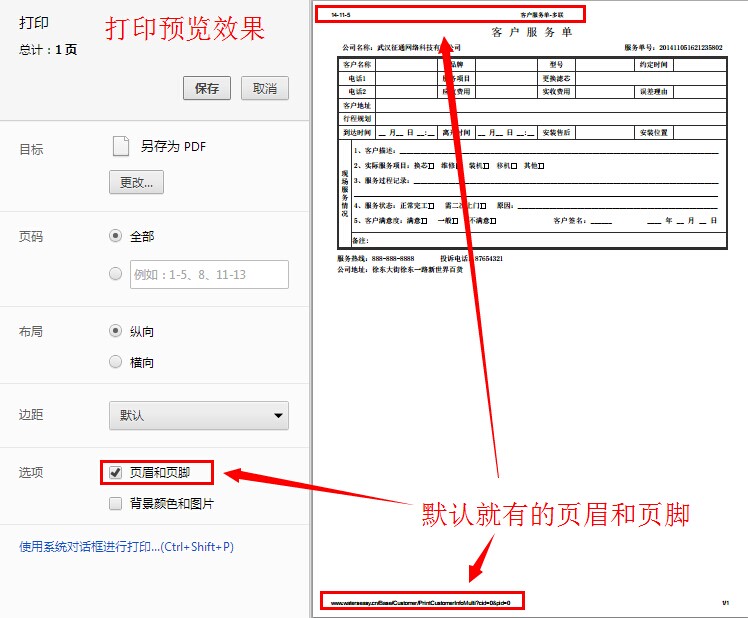Enable the 背景颜色和图片 checkbox
748x618 pixels.
pyautogui.click(x=116, y=503)
